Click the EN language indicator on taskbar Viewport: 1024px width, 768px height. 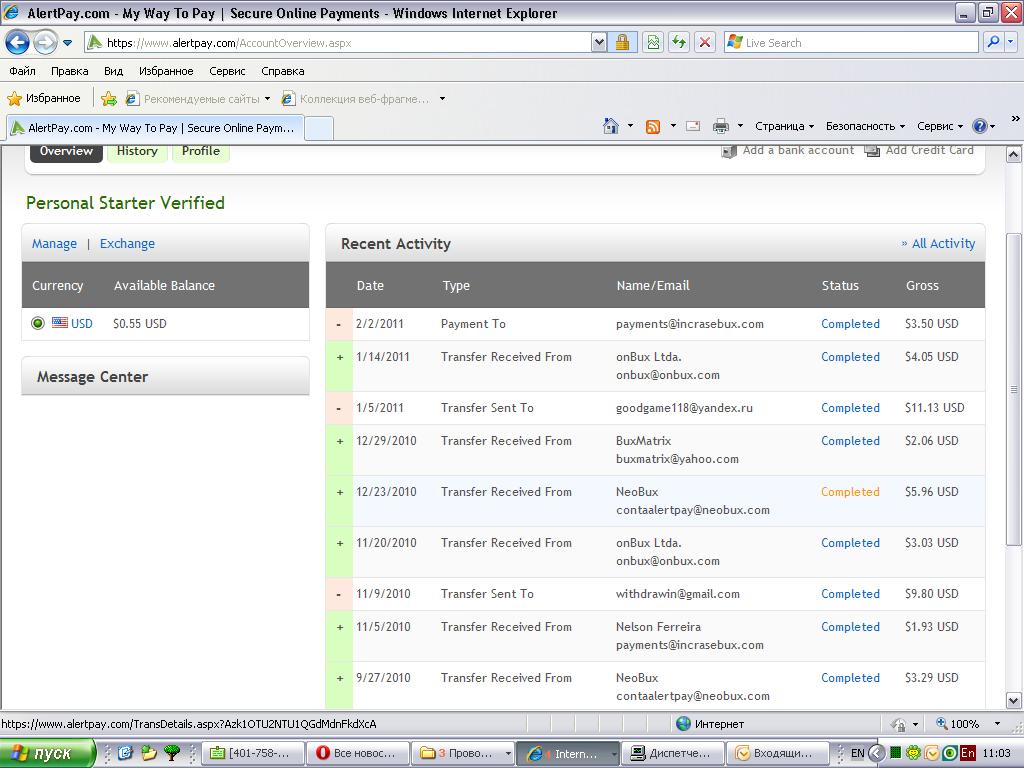click(x=857, y=753)
